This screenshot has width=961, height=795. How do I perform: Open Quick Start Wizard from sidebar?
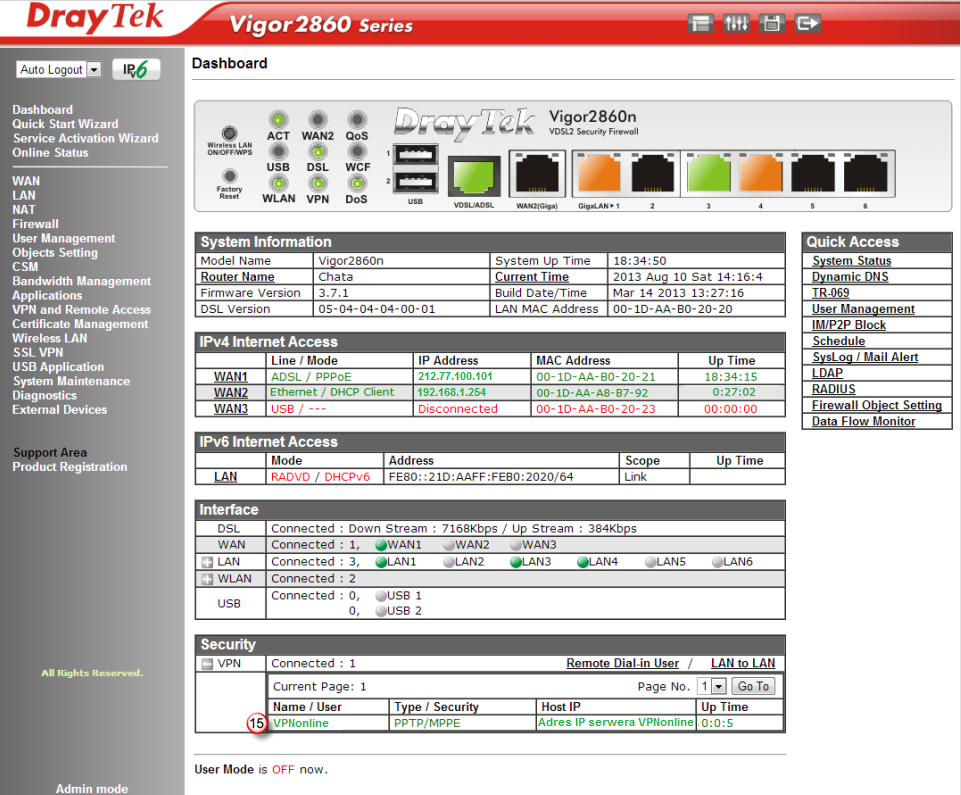pyautogui.click(x=66, y=124)
